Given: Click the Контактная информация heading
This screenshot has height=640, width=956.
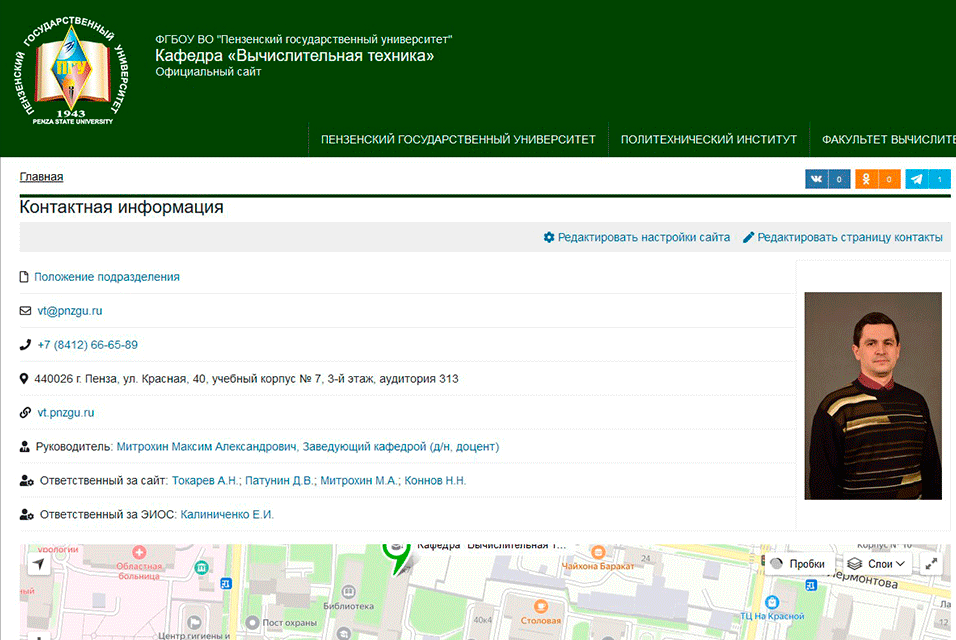Looking at the screenshot, I should click(x=121, y=207).
